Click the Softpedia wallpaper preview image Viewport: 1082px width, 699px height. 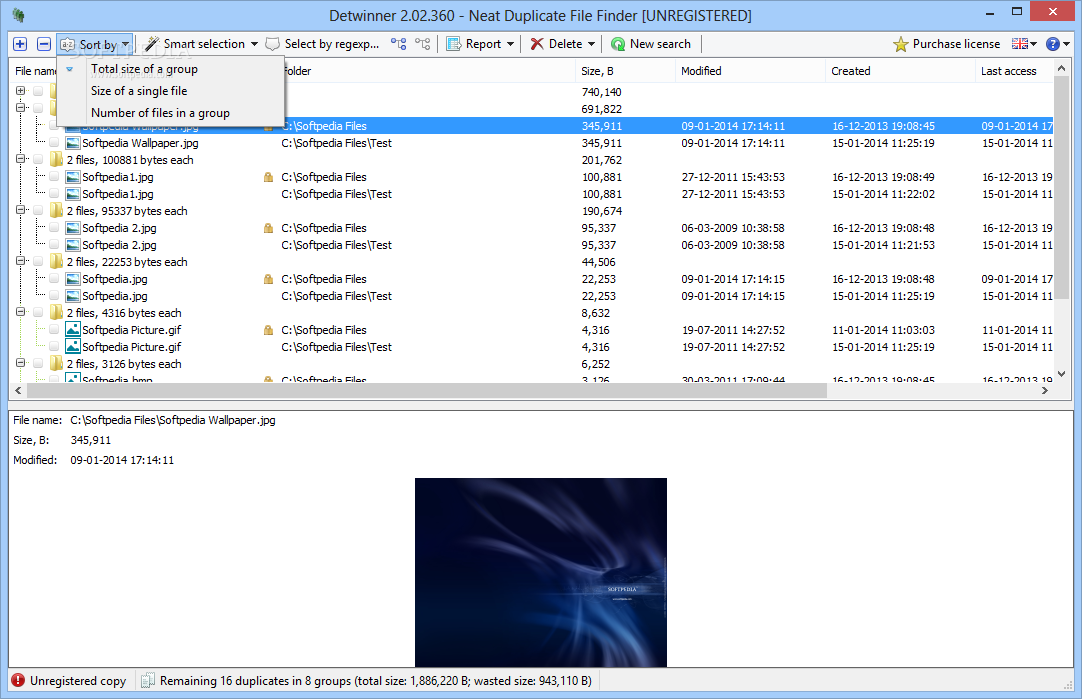[x=540, y=572]
